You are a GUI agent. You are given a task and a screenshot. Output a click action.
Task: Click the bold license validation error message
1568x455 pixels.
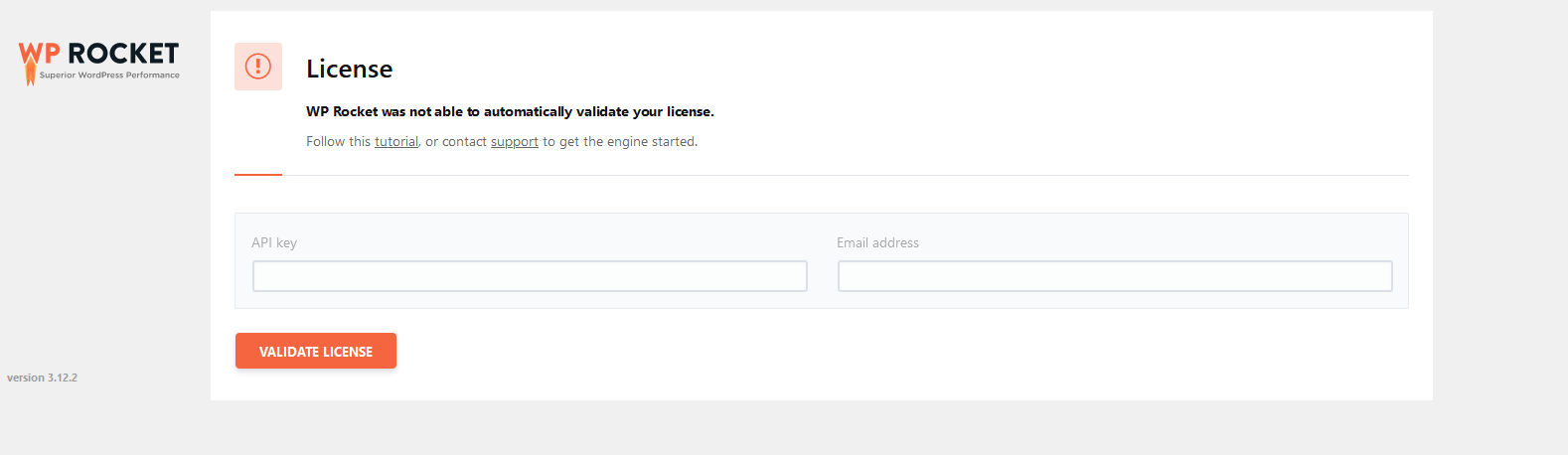pyautogui.click(x=510, y=111)
